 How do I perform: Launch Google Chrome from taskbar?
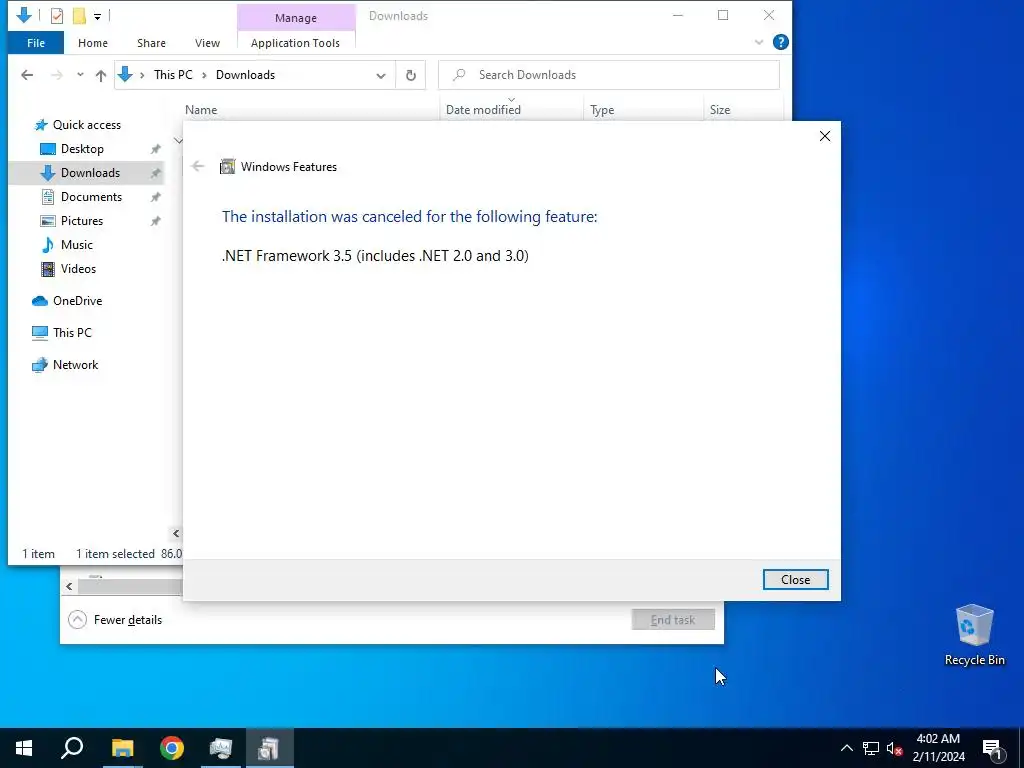[172, 748]
